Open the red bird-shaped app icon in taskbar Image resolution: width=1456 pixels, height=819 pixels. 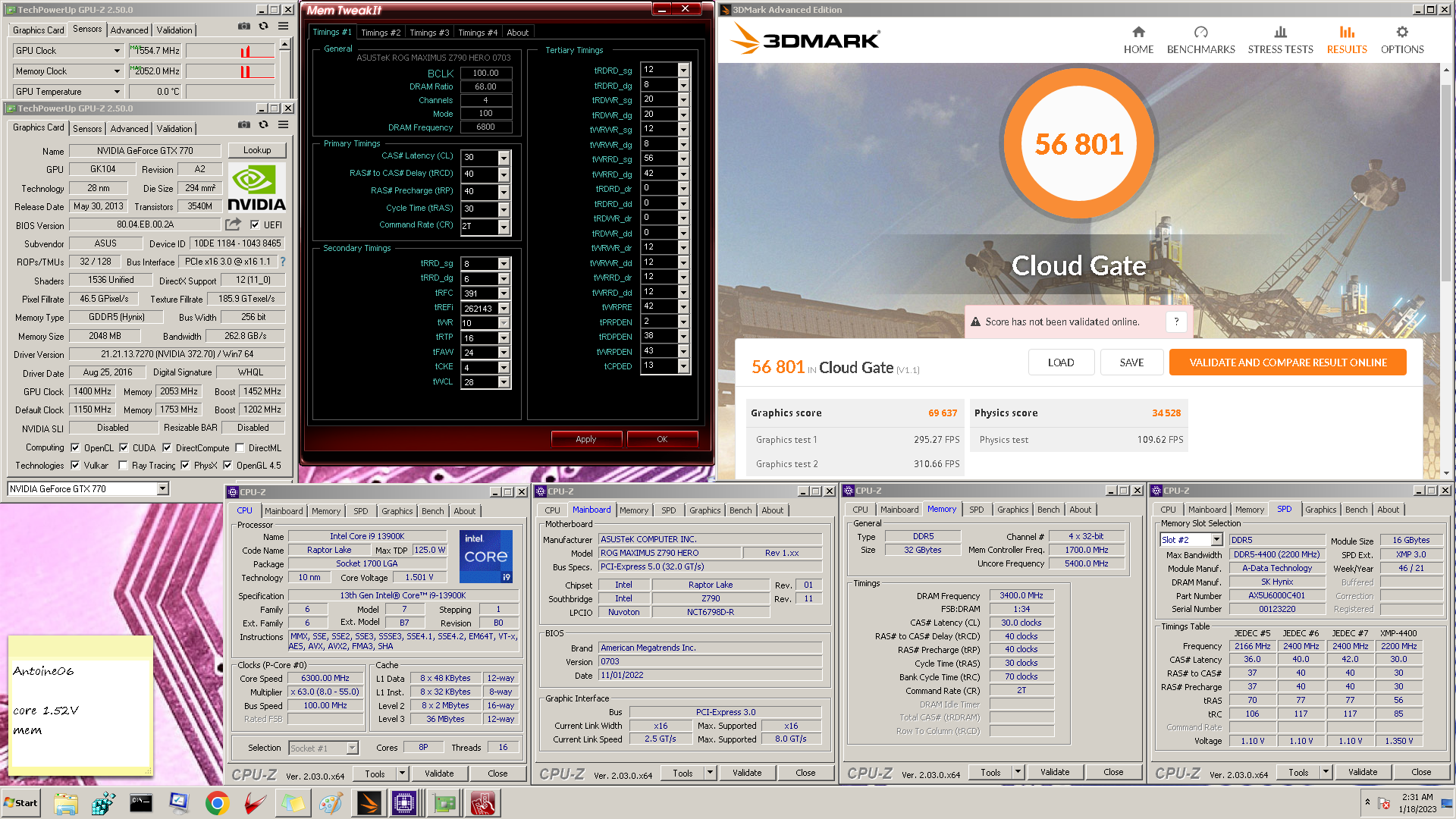click(255, 803)
